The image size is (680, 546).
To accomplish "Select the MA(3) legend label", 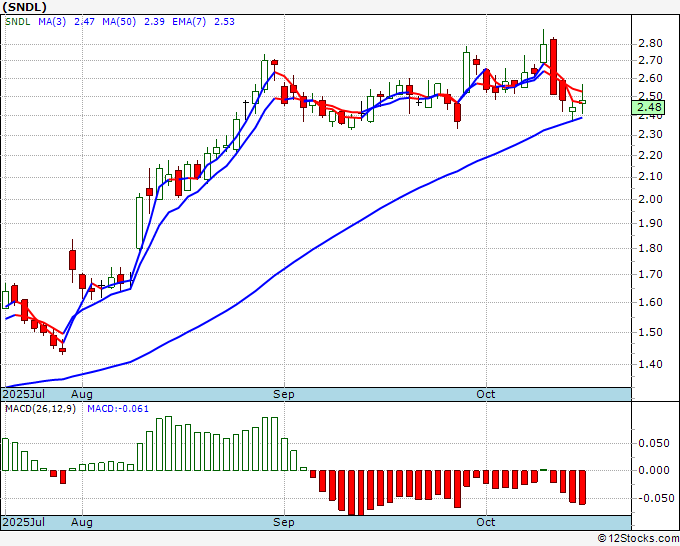I will (52, 22).
